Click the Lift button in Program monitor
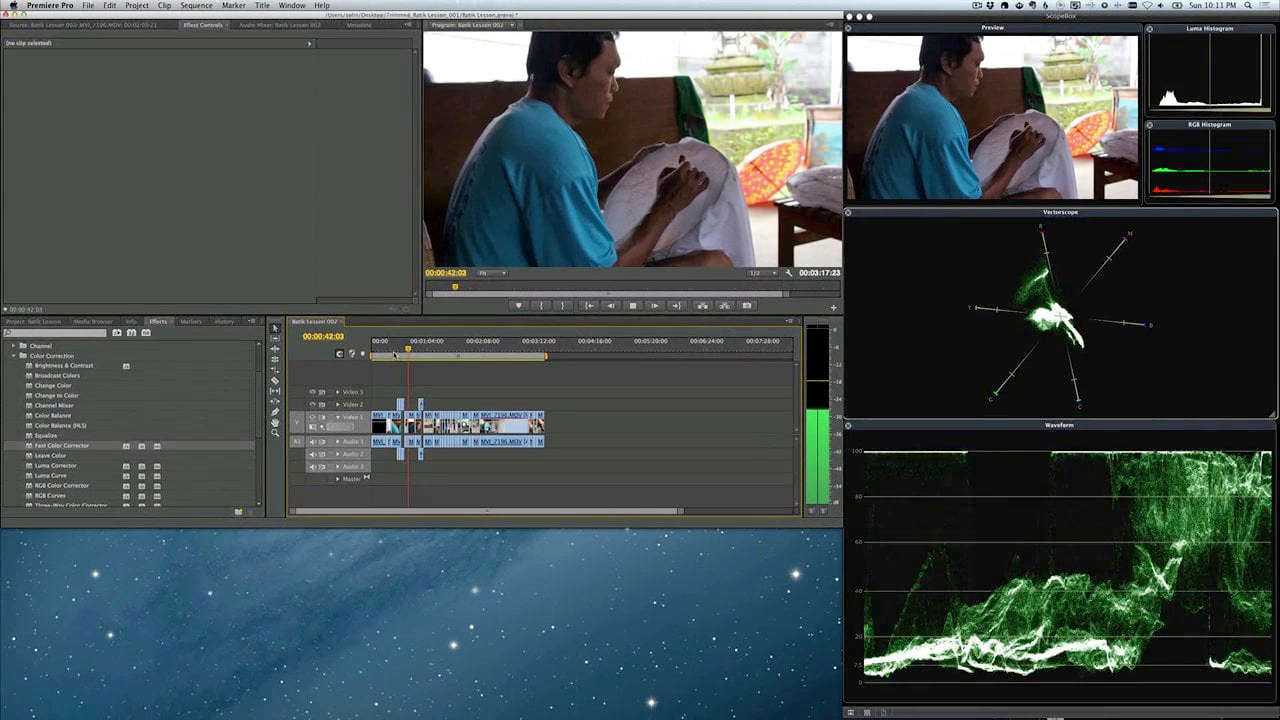Viewport: 1280px width, 720px height. [702, 306]
